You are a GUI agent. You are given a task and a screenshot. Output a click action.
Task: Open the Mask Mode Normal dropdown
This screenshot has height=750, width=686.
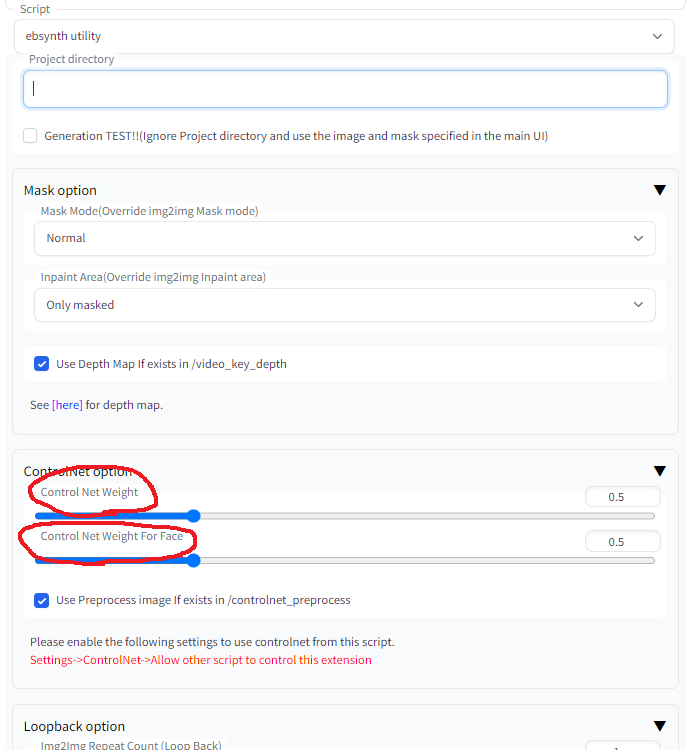344,238
